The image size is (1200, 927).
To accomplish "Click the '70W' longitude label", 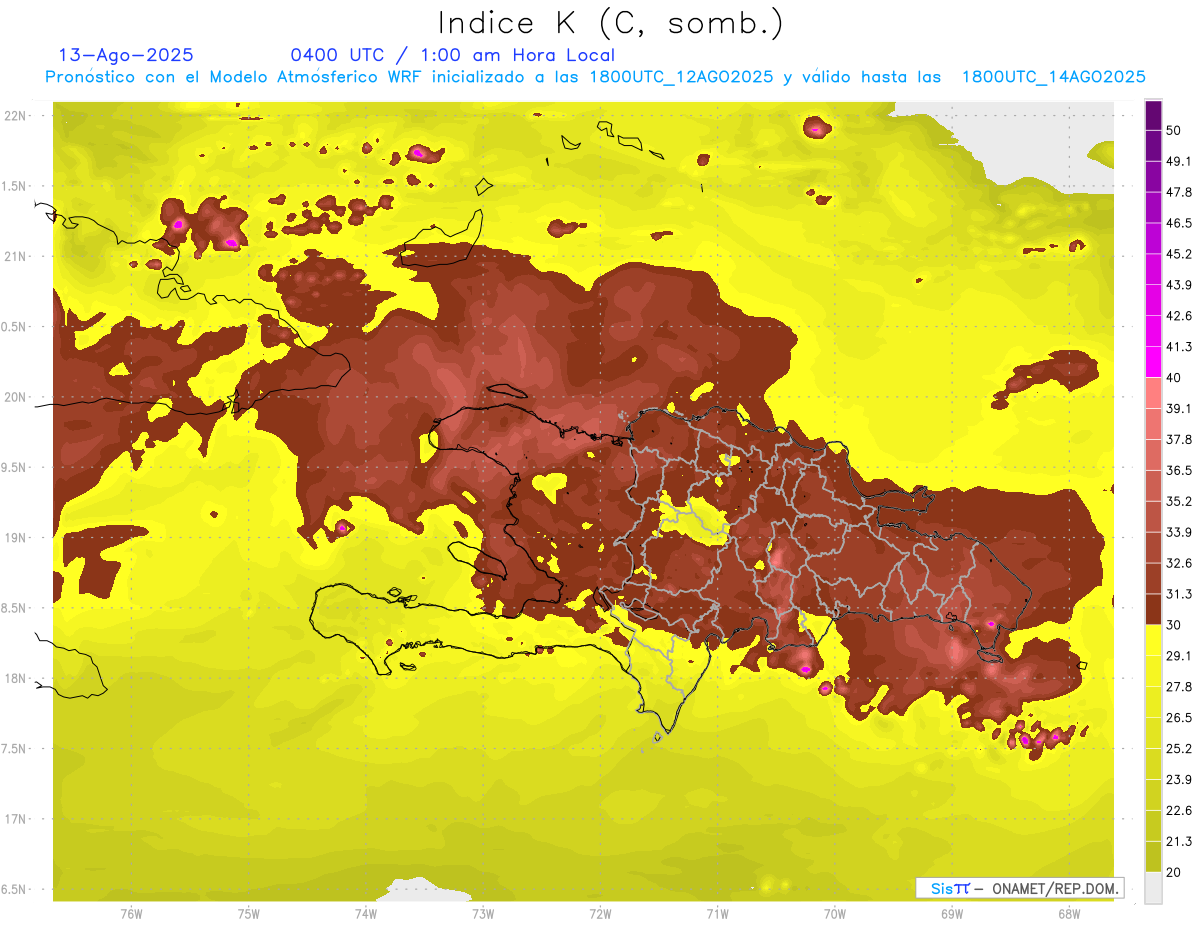I will click(834, 912).
